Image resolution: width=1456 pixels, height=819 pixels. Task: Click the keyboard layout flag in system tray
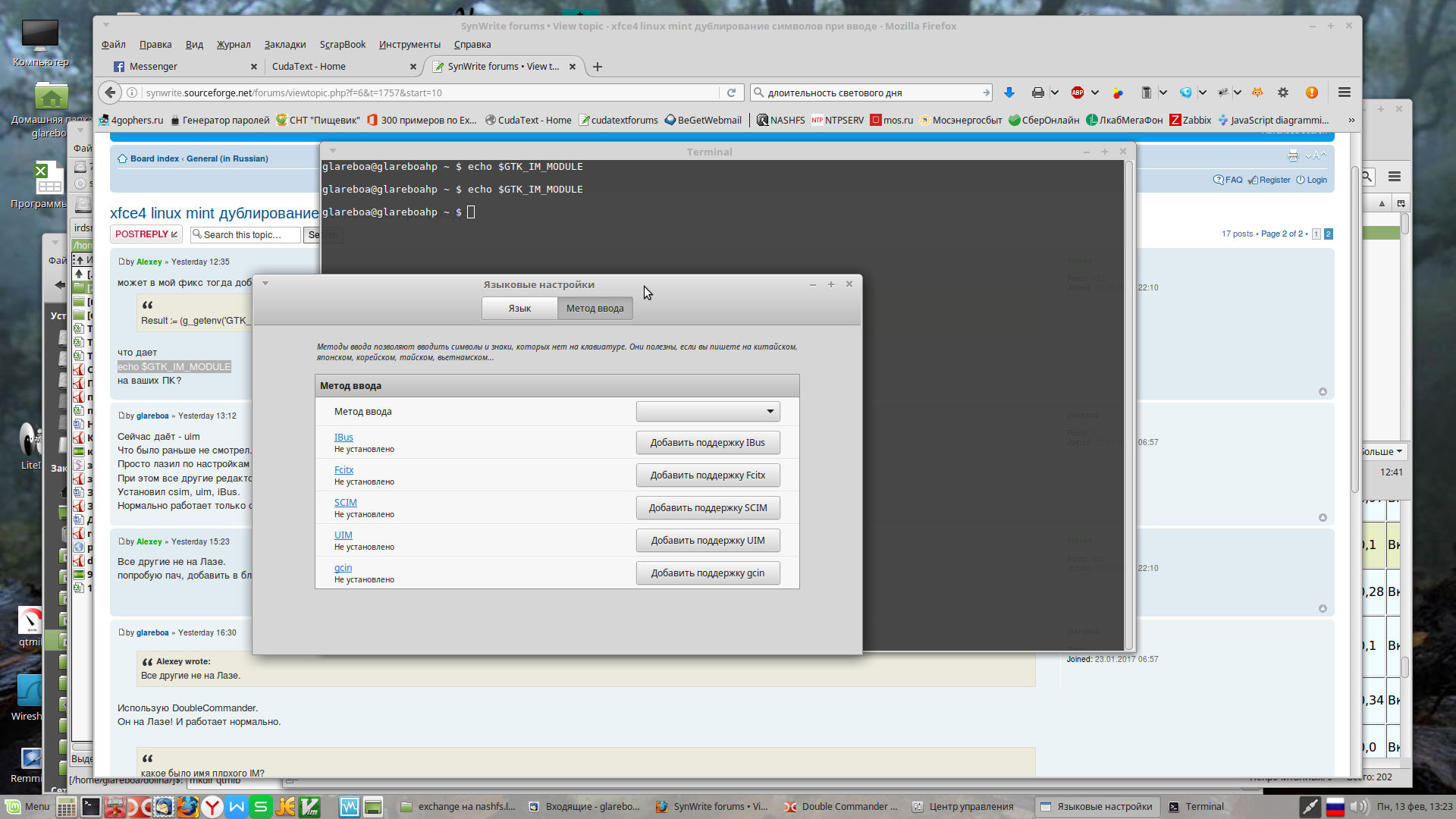(x=1335, y=807)
